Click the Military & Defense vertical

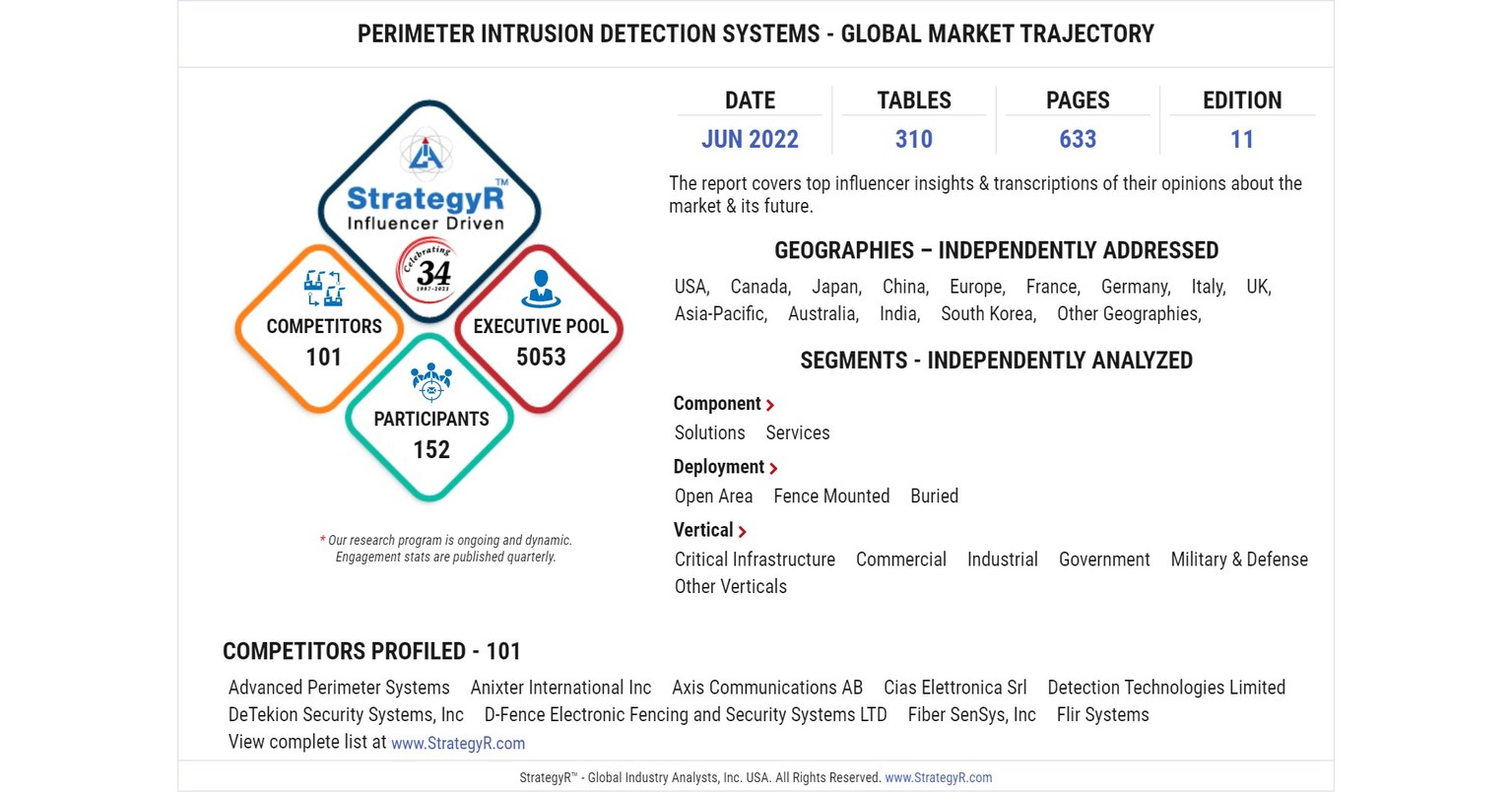pyautogui.click(x=1239, y=559)
